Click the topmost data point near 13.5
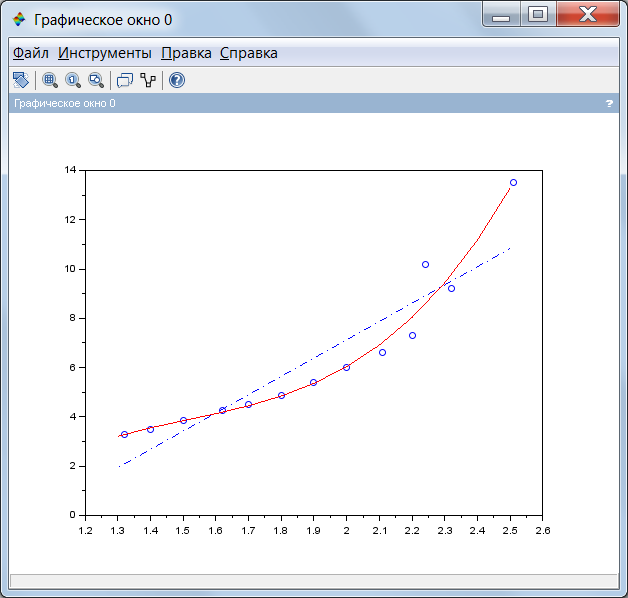This screenshot has height=598, width=628. tap(513, 183)
